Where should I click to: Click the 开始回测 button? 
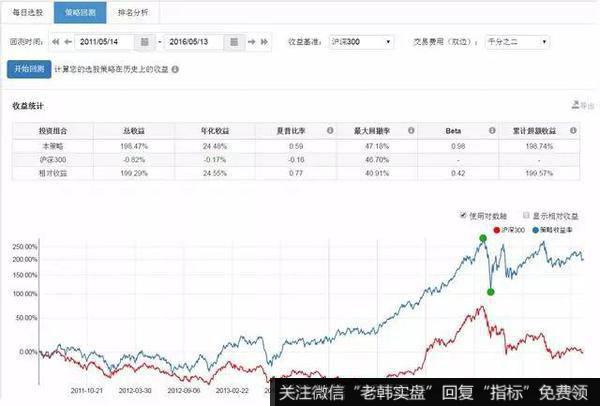[29, 69]
